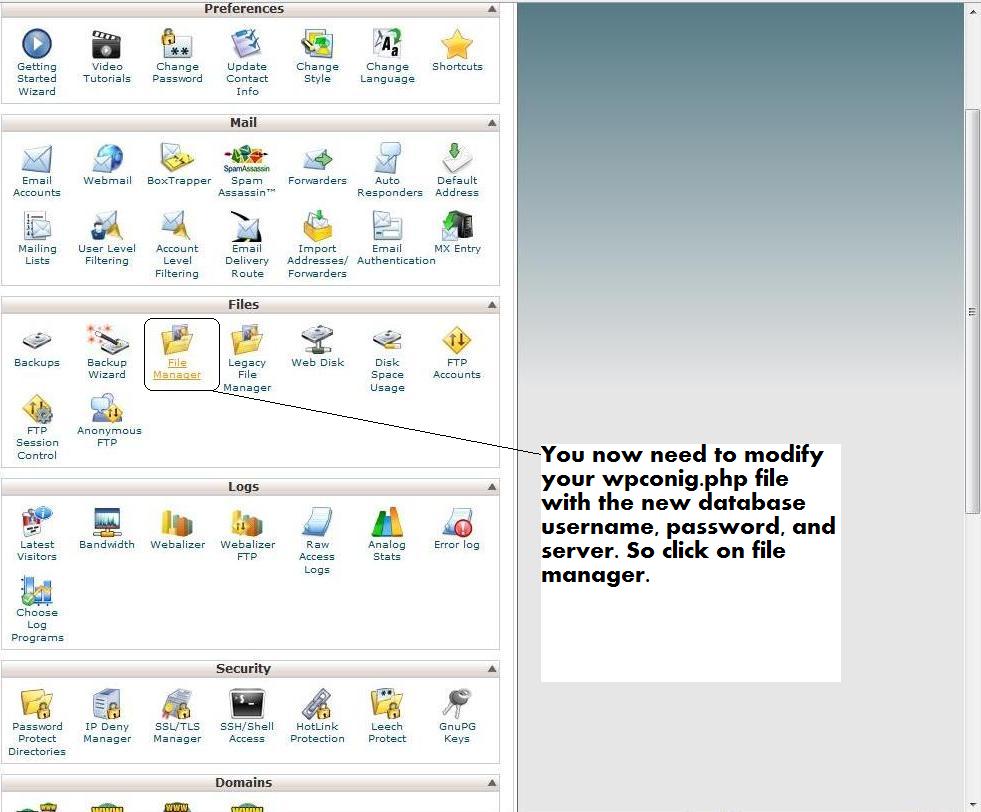This screenshot has width=981, height=812.
Task: Open Import Addresses/Forwarders
Action: 317,245
